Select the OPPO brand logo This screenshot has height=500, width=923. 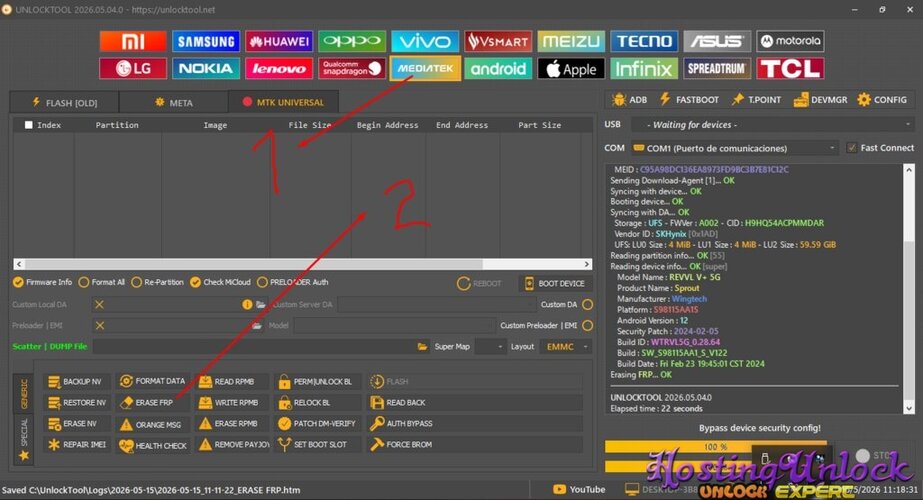(x=352, y=41)
